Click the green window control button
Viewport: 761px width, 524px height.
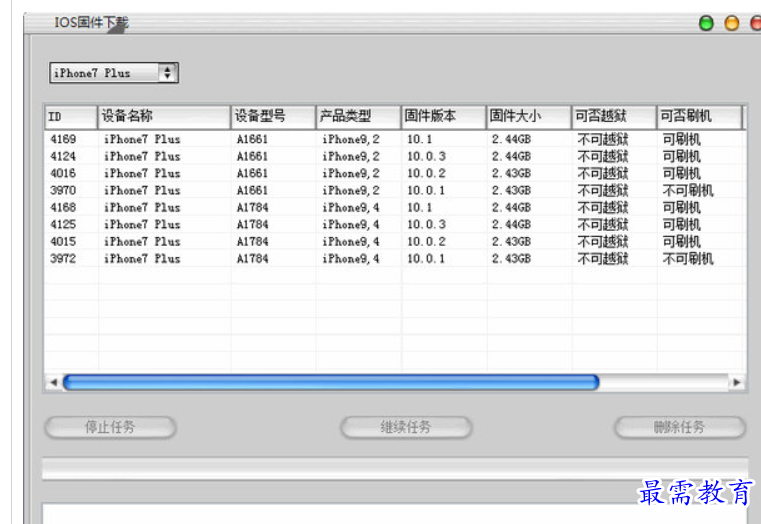[x=706, y=23]
